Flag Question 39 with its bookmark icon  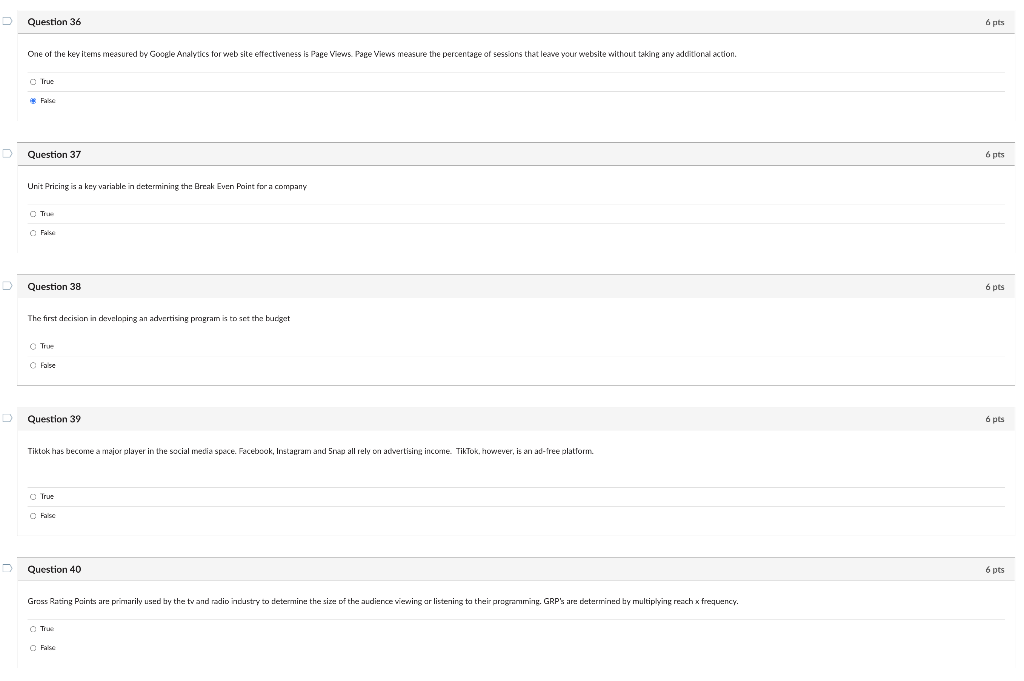[x=7, y=418]
